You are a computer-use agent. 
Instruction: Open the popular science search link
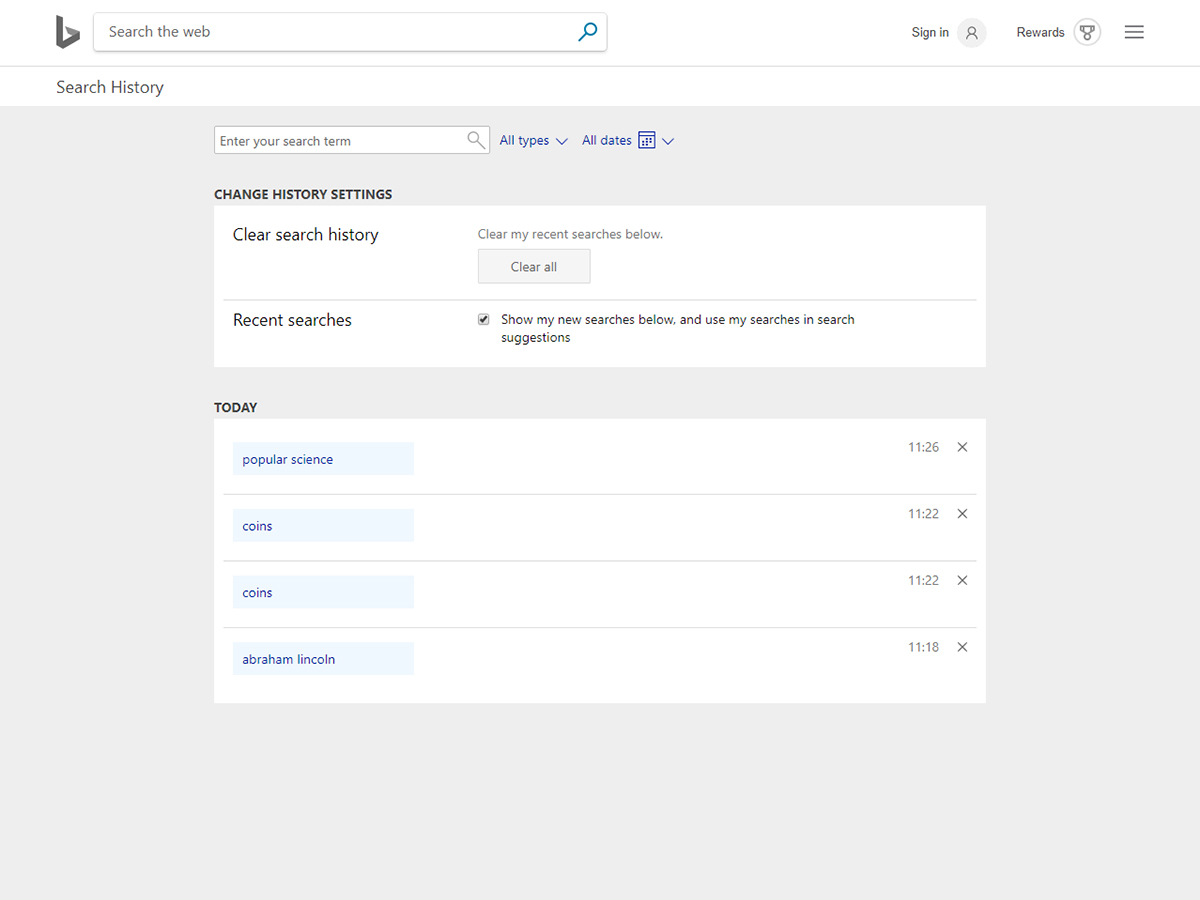(x=288, y=460)
